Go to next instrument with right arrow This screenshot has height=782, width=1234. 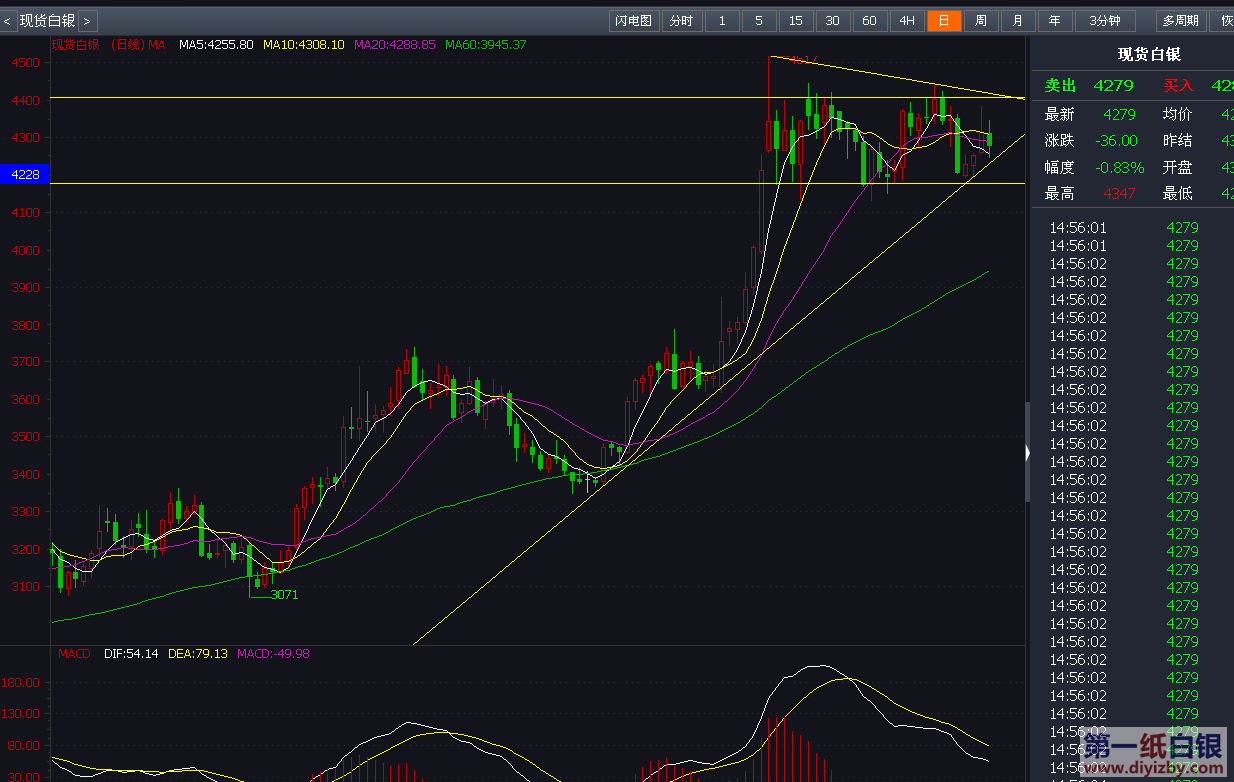point(87,21)
